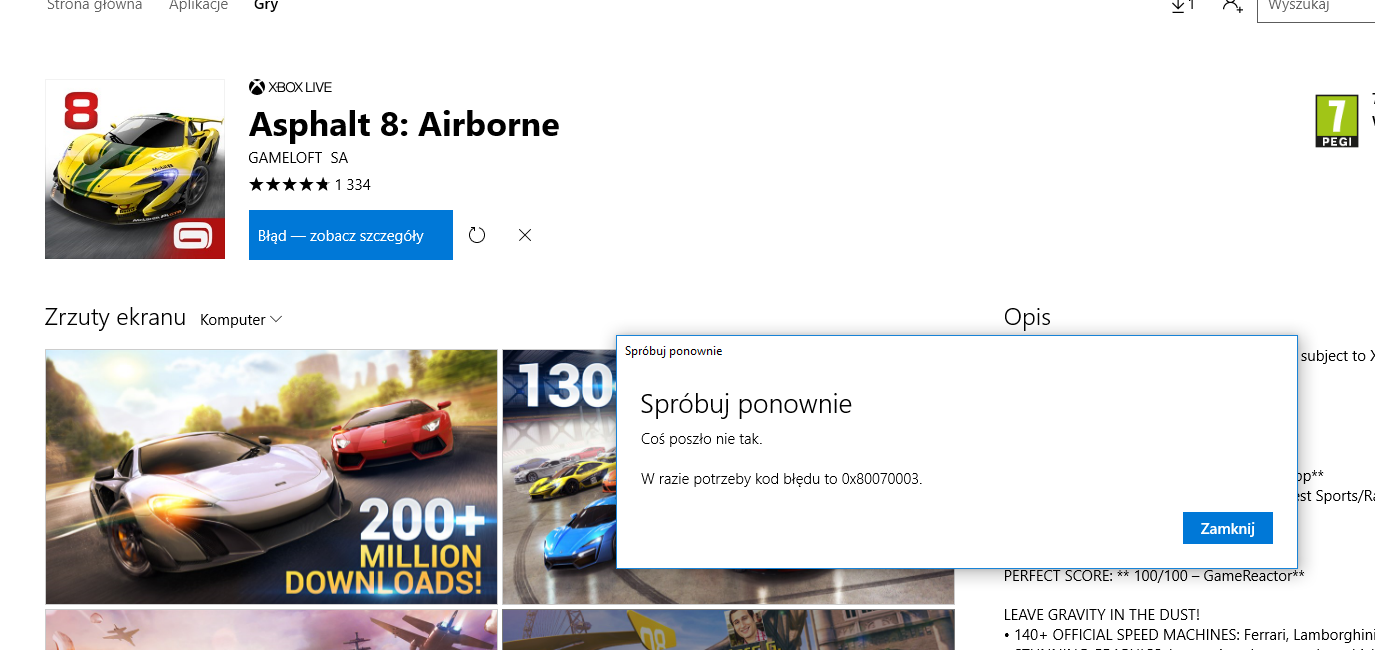Open the Gry tab
The image size is (1375, 650).
(266, 5)
